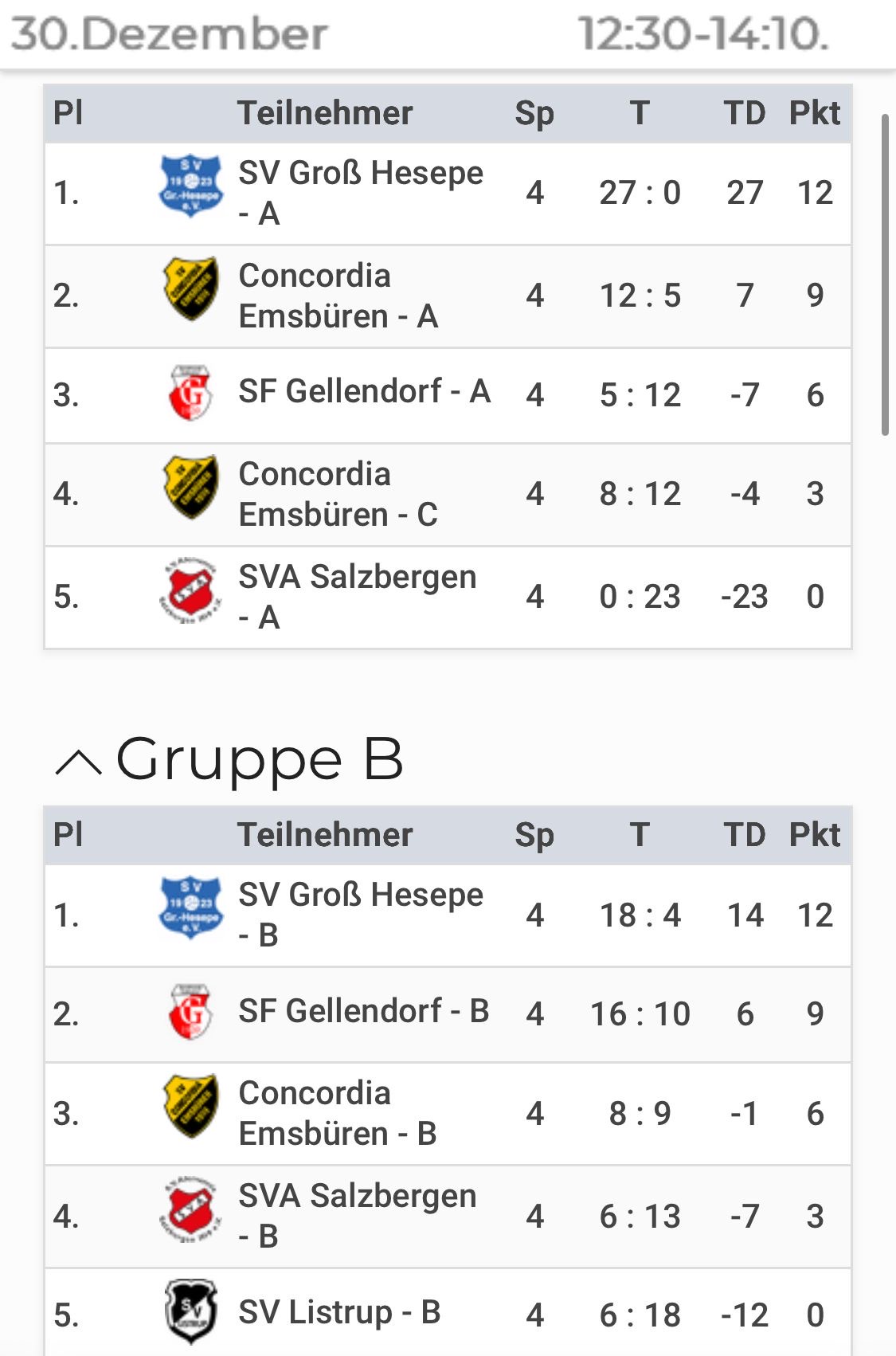
Task: Tap SV Groß Hesepe B logo
Action: (191, 907)
